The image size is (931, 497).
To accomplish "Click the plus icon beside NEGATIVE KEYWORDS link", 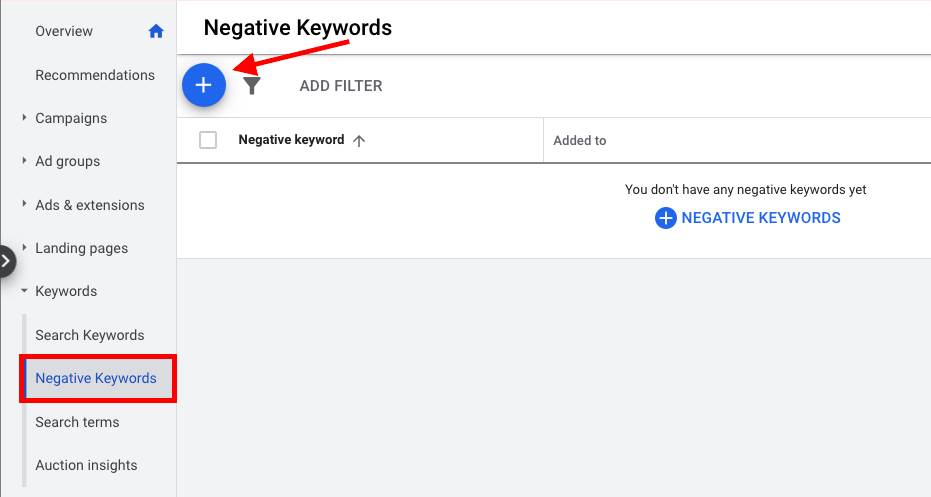I will pos(666,218).
